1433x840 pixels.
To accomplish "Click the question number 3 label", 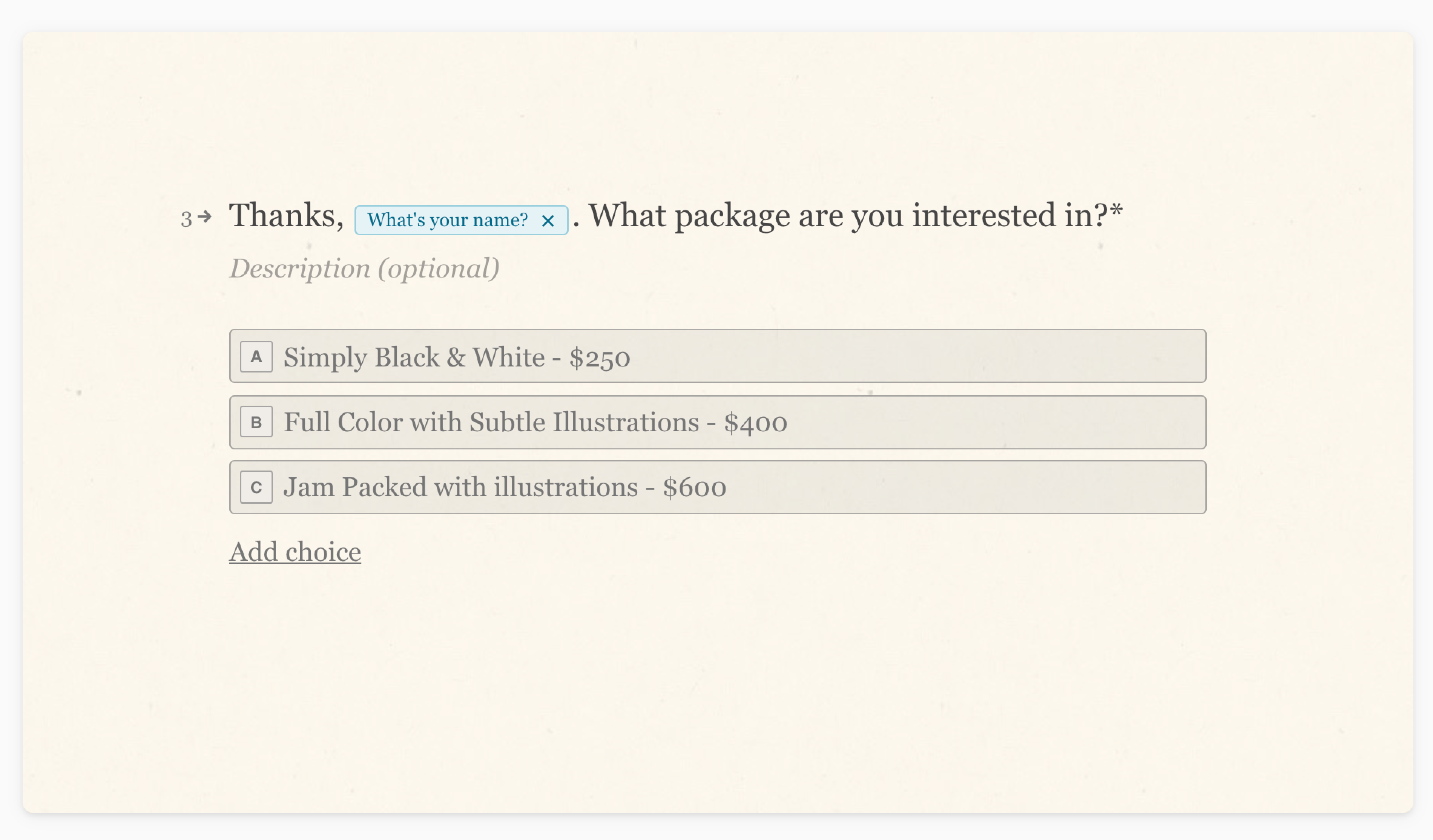I will [186, 219].
